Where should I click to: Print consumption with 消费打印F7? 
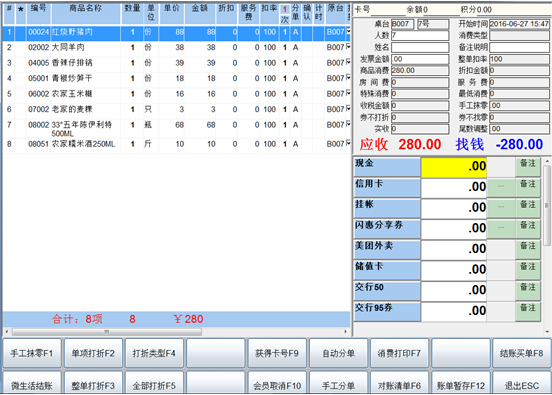coord(400,353)
